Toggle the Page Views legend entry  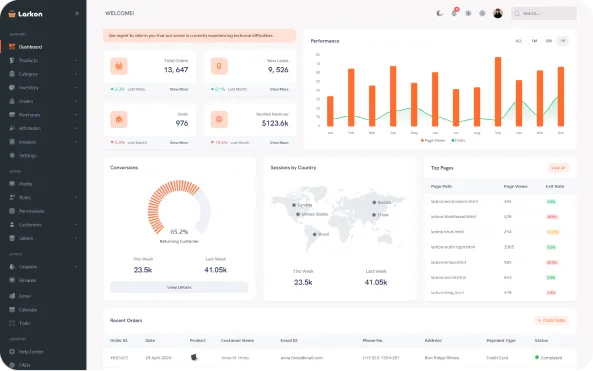click(433, 140)
